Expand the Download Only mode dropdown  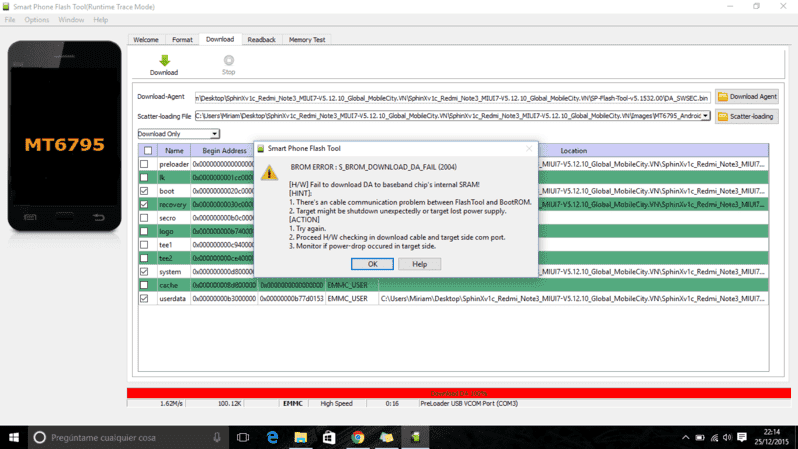pyautogui.click(x=214, y=134)
